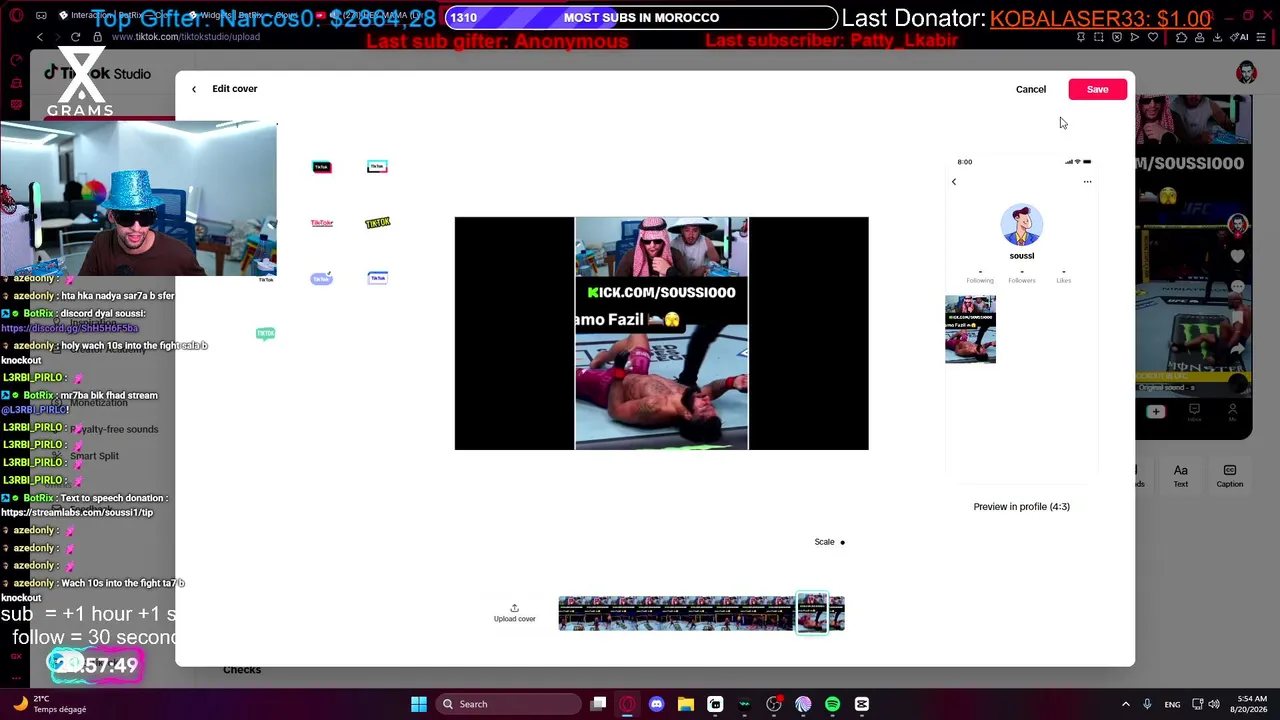Upload a custom cover image
Screen dimensions: 1280x720
coord(514,613)
